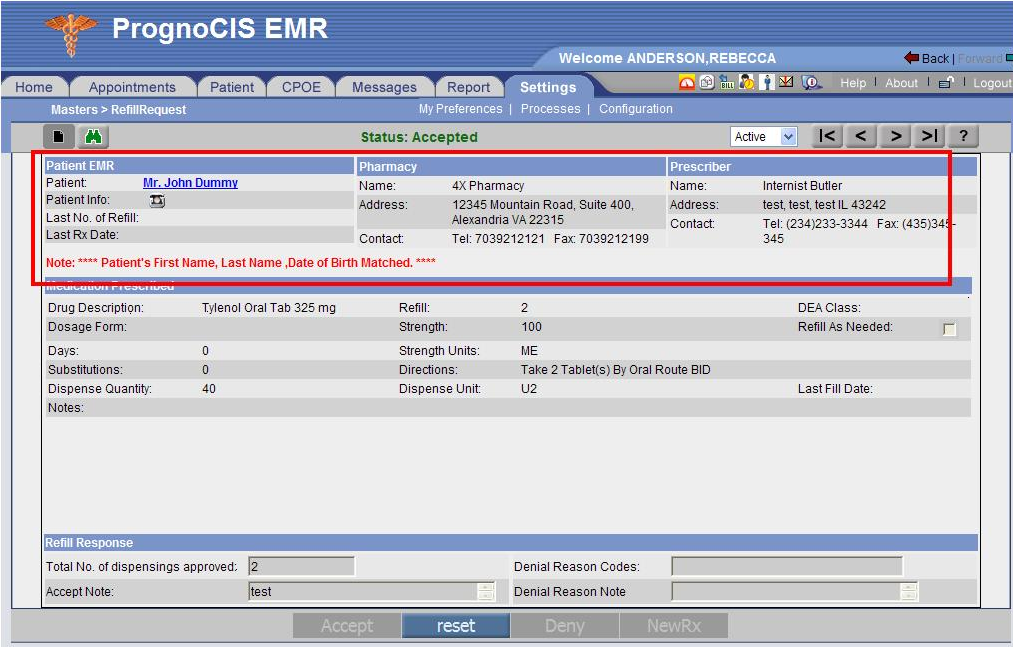Viewport: 1013px width, 647px height.
Task: Open the patient info phone icon
Action: 157,201
